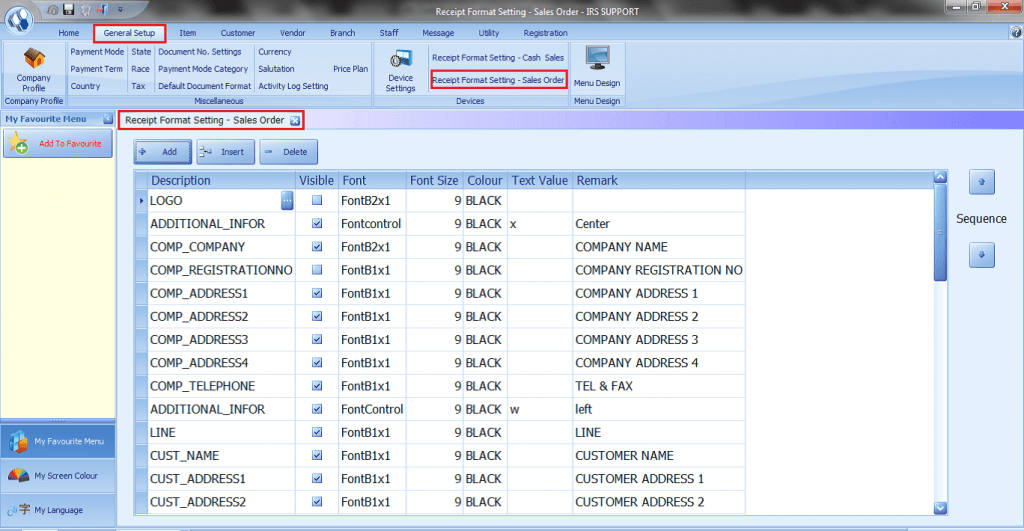Image resolution: width=1024 pixels, height=531 pixels.
Task: Open Receipt Format Setting - Cash Sales
Action: (x=498, y=57)
